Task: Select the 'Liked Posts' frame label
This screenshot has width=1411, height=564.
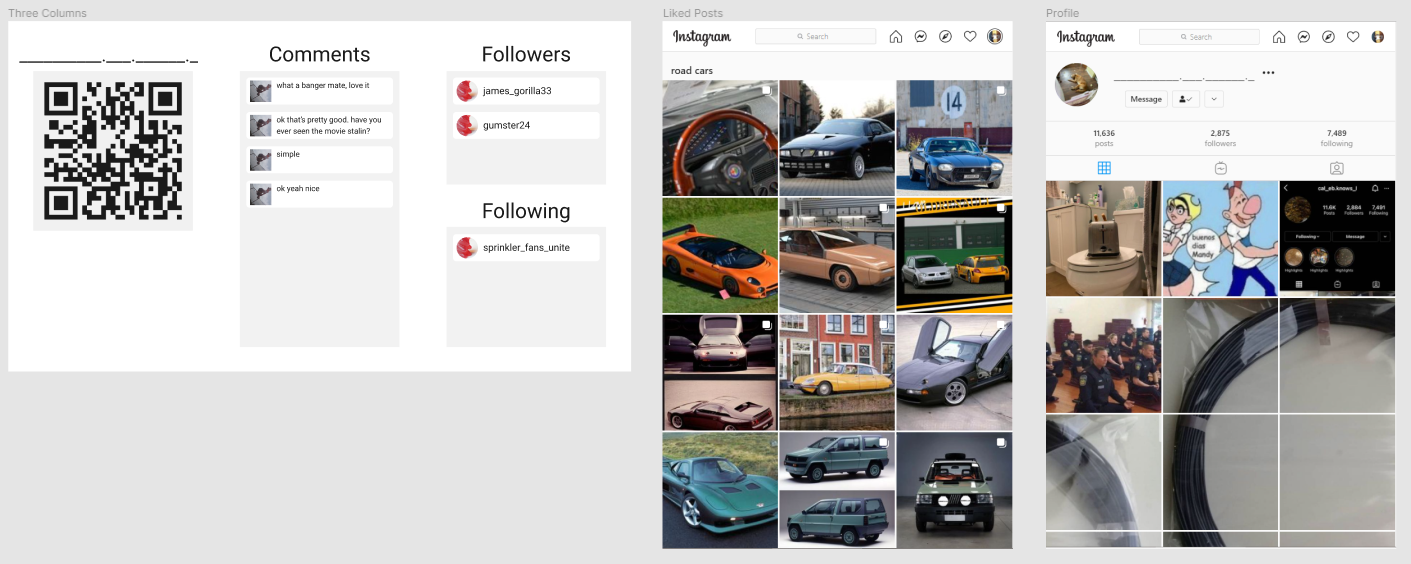Action: (693, 13)
